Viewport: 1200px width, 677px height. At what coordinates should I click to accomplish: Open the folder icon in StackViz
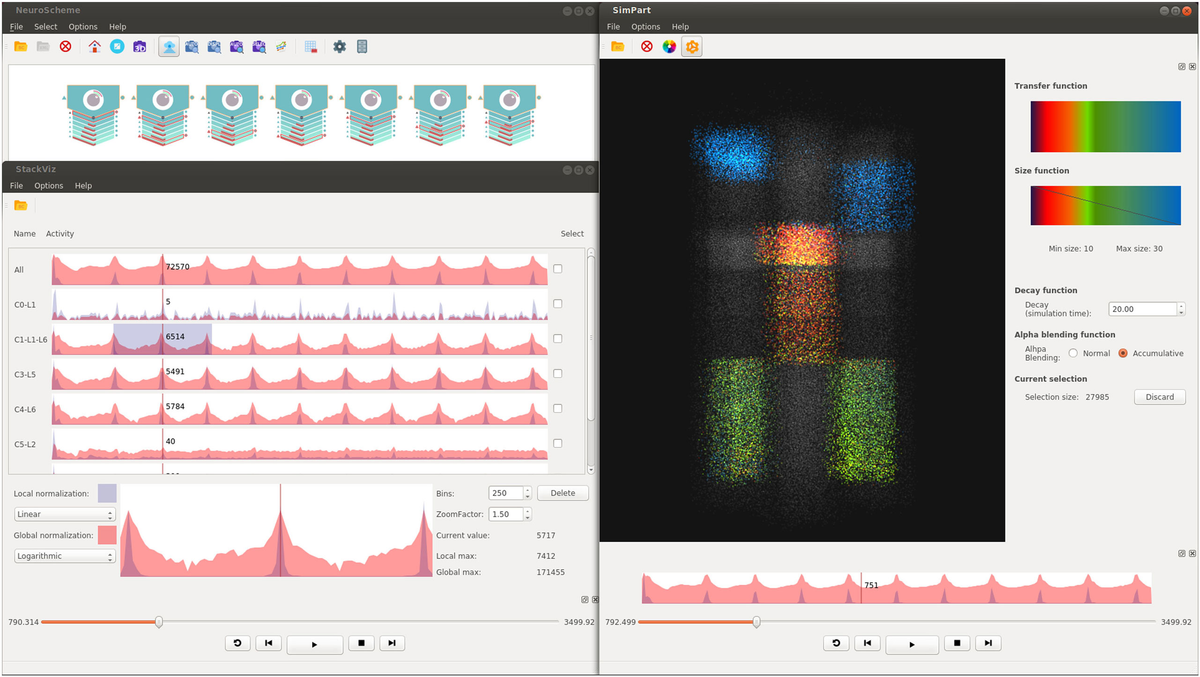[x=21, y=204]
